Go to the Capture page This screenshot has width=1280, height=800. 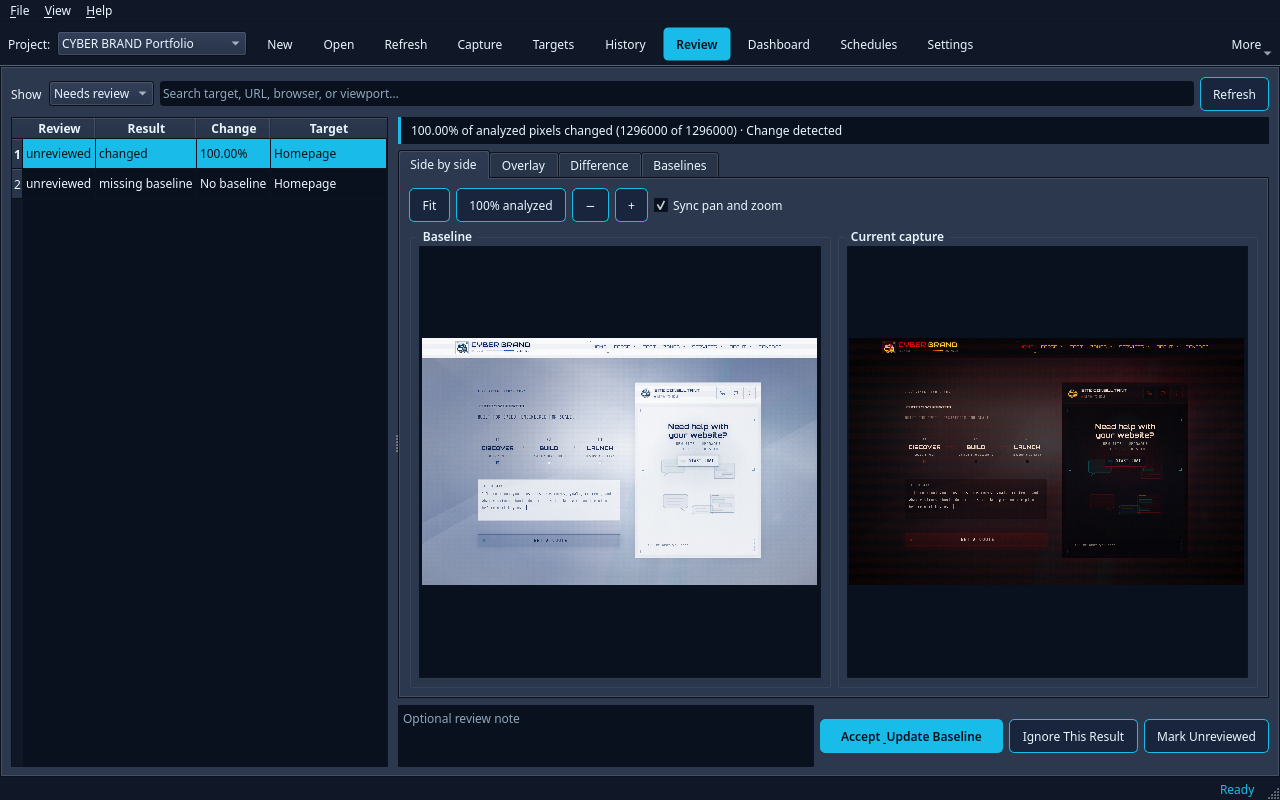pos(480,44)
